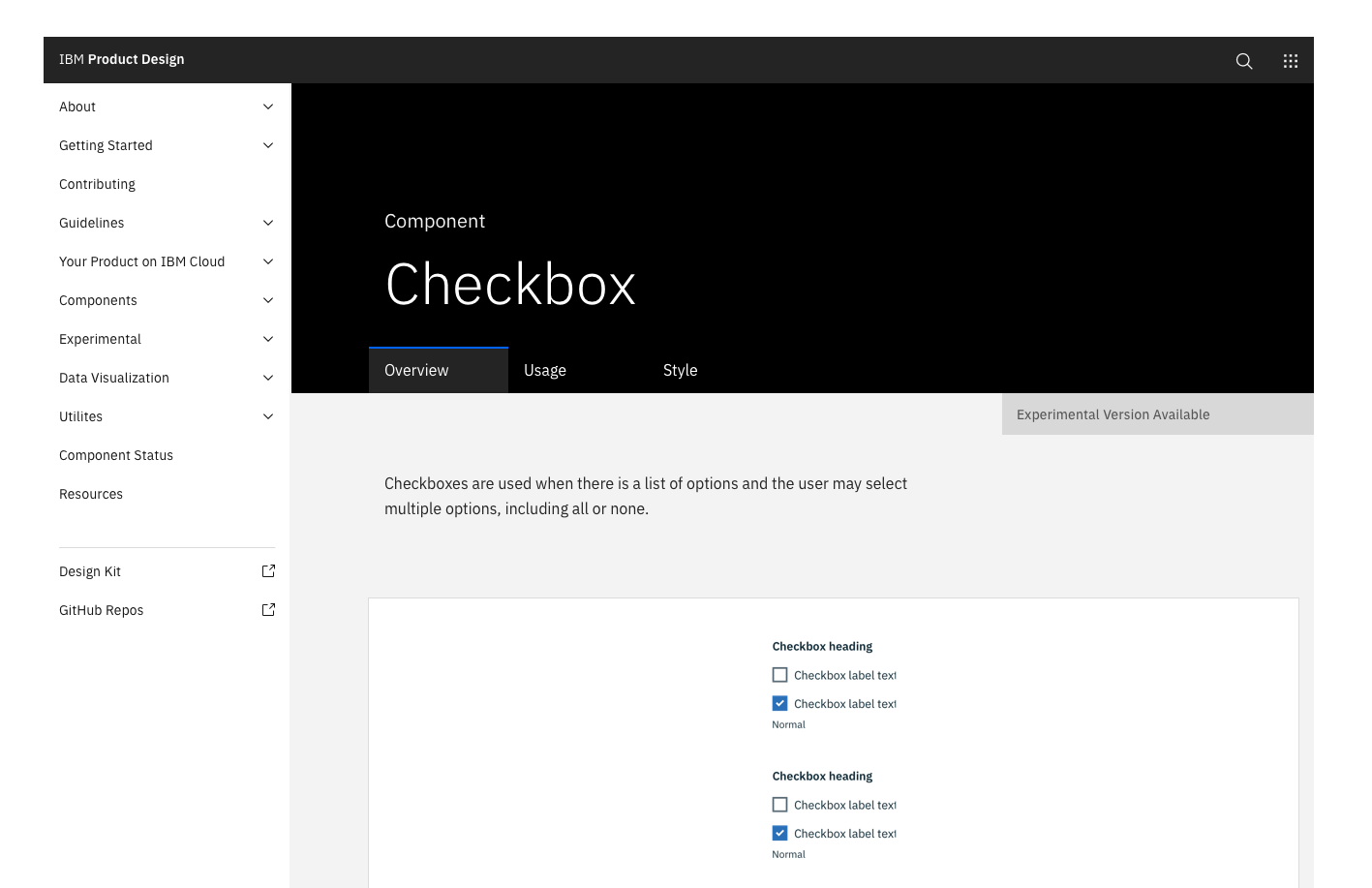Open the Style tab

click(x=680, y=370)
